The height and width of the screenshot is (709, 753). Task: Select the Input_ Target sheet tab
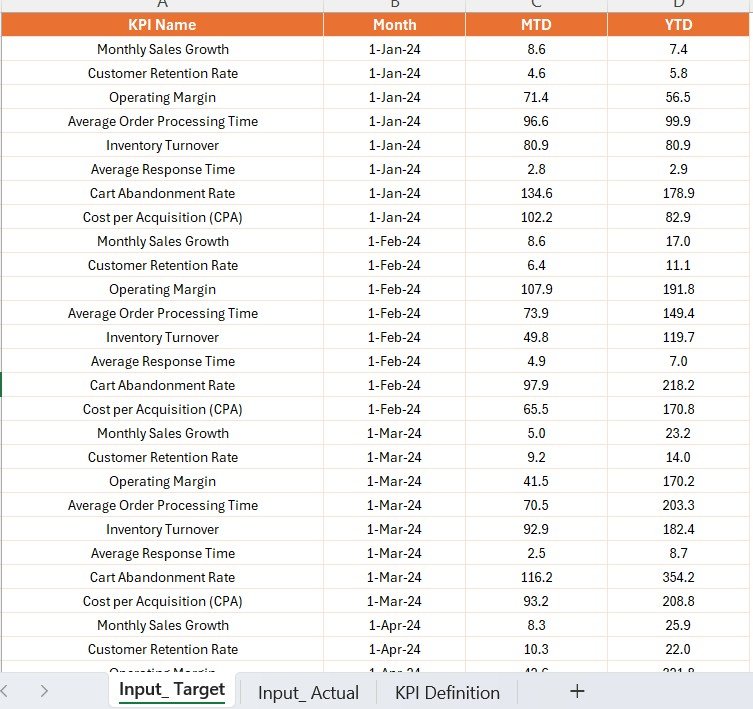click(172, 690)
